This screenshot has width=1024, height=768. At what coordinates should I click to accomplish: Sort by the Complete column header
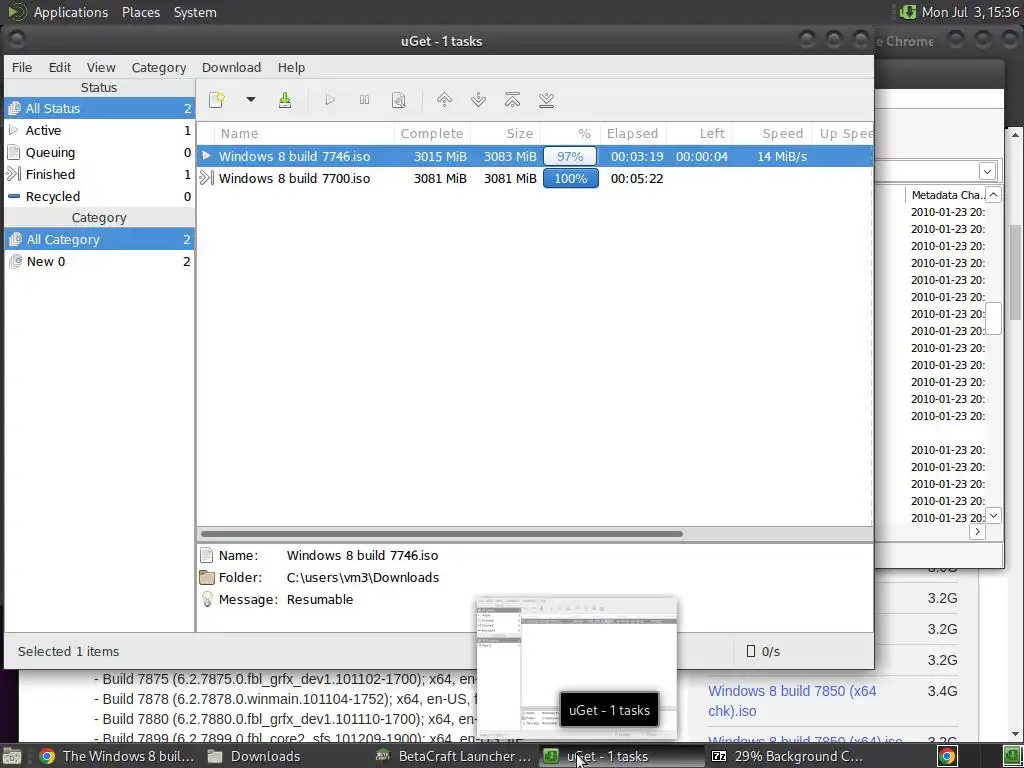432,133
